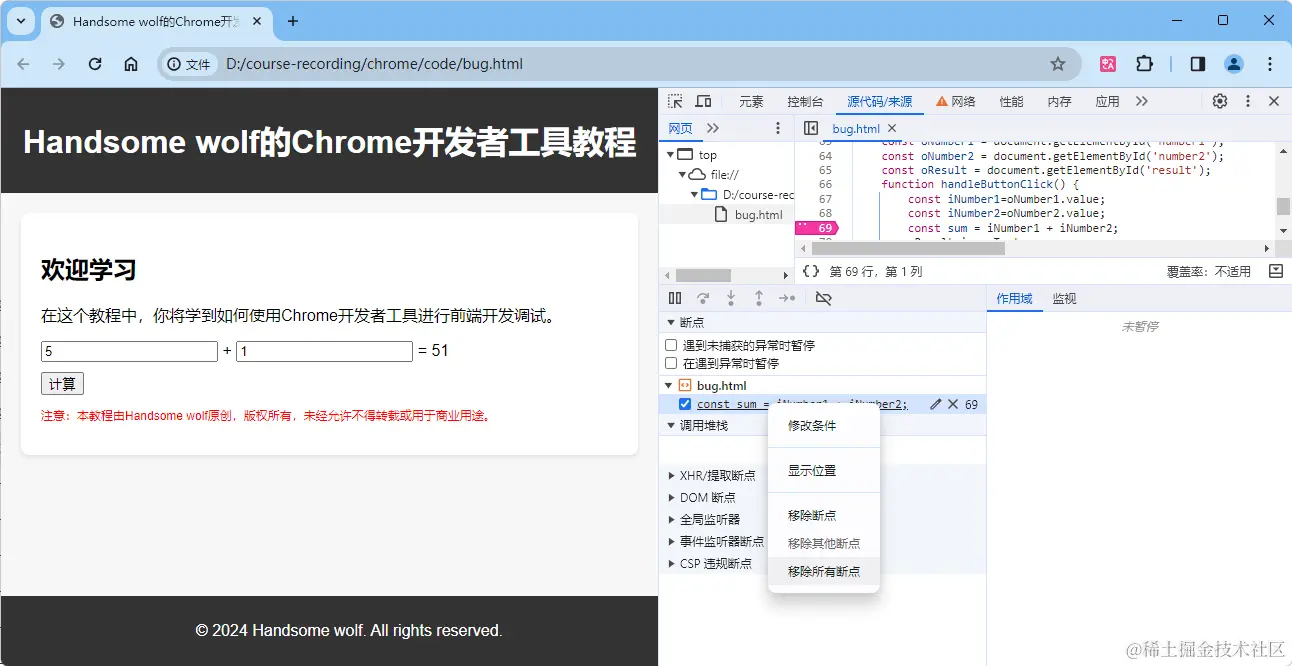This screenshot has height=666, width=1292.
Task: Click the second number input containing 1
Action: click(324, 352)
